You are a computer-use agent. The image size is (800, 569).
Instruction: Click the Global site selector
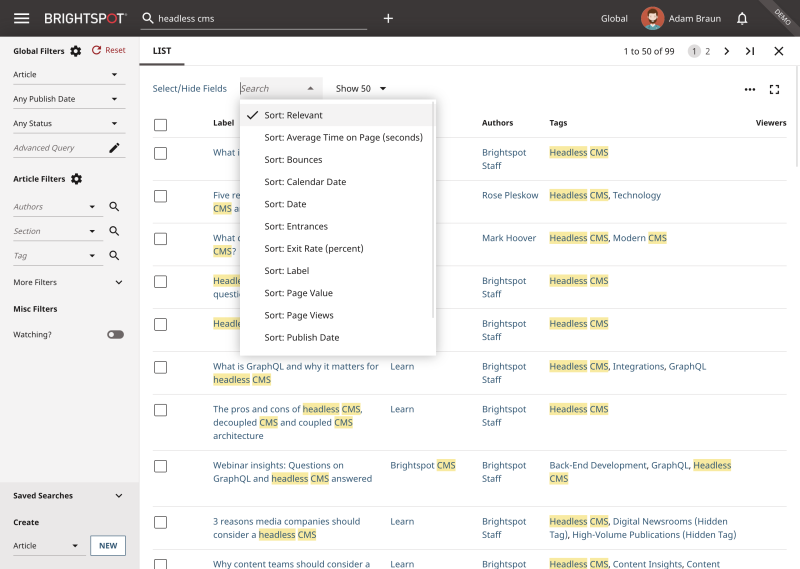(x=614, y=19)
